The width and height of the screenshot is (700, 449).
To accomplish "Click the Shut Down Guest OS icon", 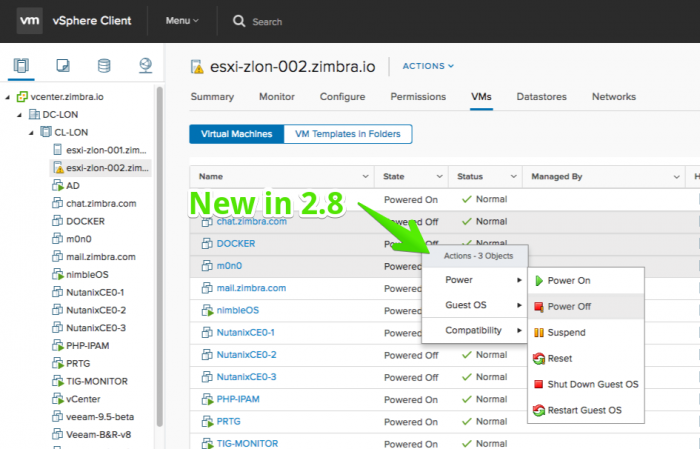I will [539, 384].
